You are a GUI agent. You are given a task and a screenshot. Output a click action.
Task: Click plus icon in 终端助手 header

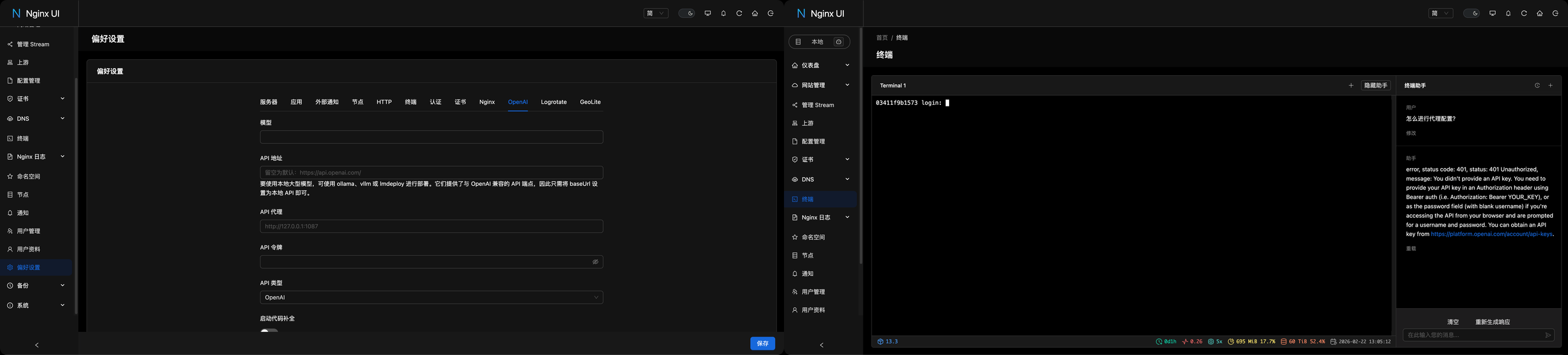pos(1550,86)
